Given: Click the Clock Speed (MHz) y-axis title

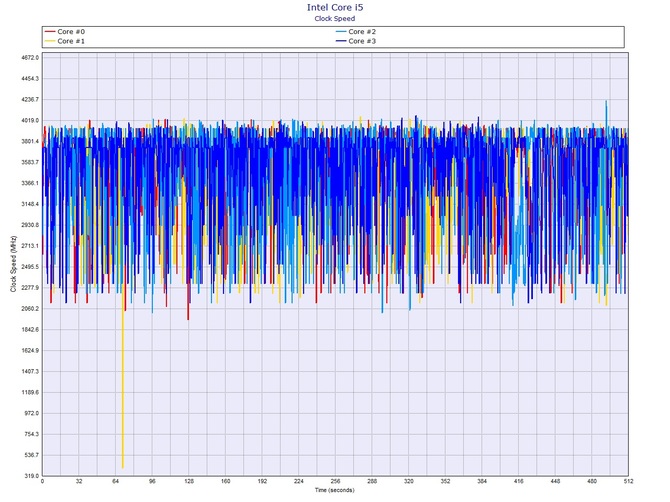Looking at the screenshot, I should [x=12, y=265].
